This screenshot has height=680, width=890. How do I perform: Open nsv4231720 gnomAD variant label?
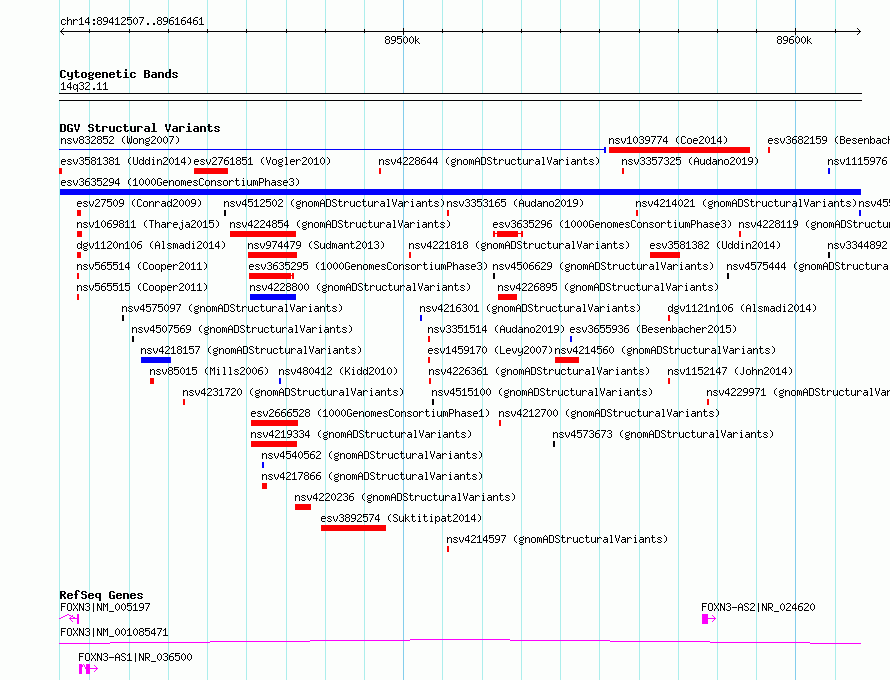point(293,392)
